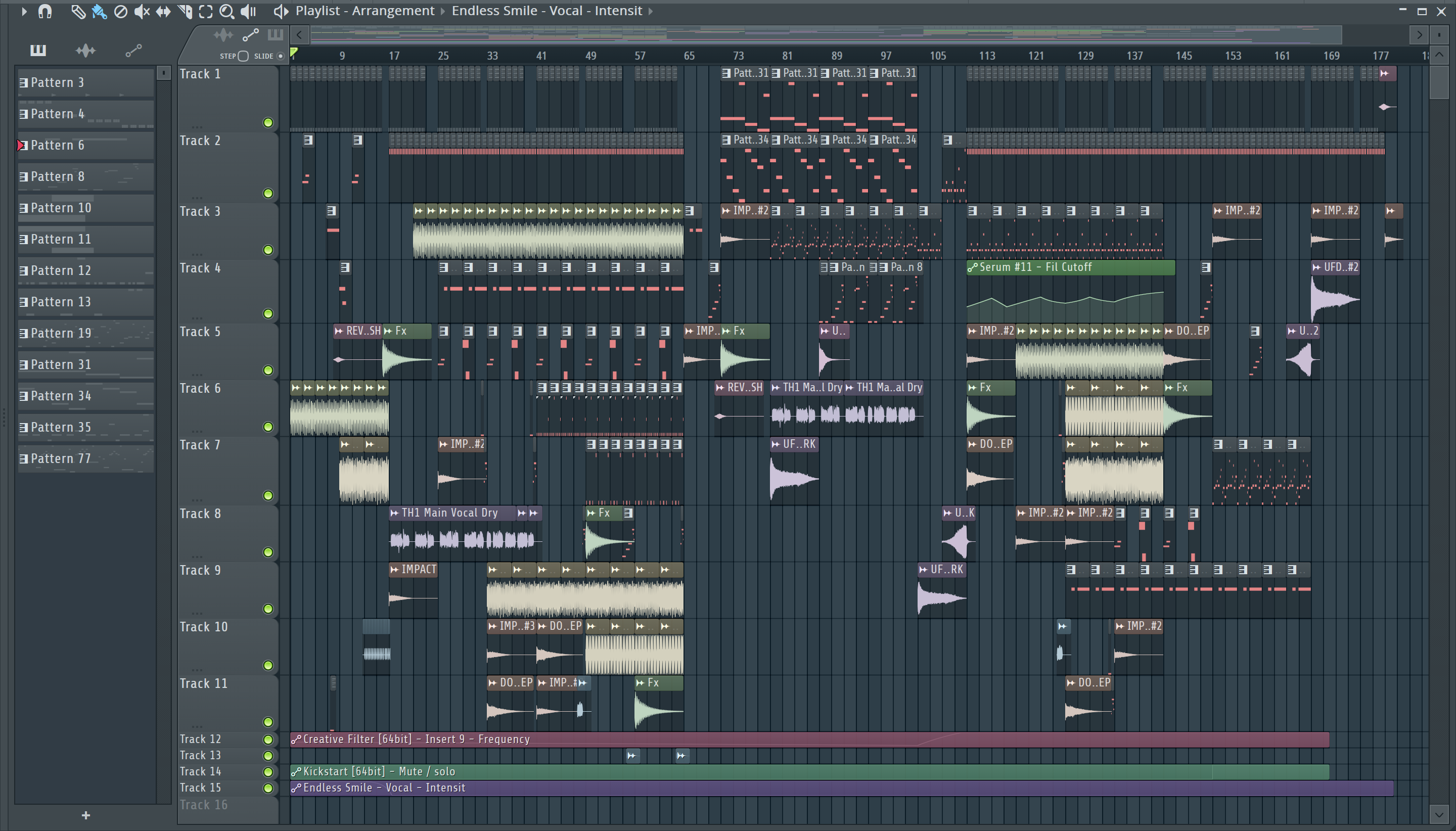Select Pattern 19 in the picker
The width and height of the screenshot is (1456, 831).
[x=85, y=333]
